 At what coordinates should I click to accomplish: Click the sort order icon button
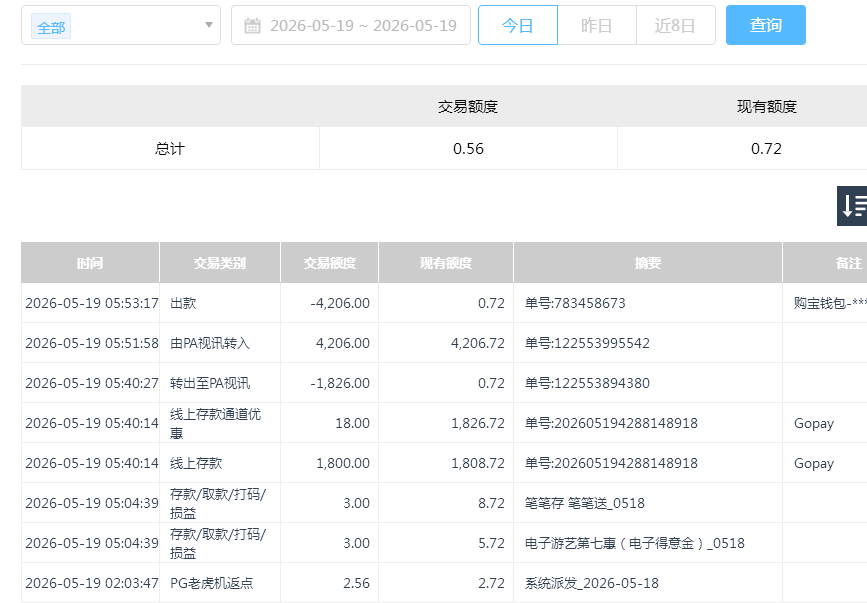point(852,206)
